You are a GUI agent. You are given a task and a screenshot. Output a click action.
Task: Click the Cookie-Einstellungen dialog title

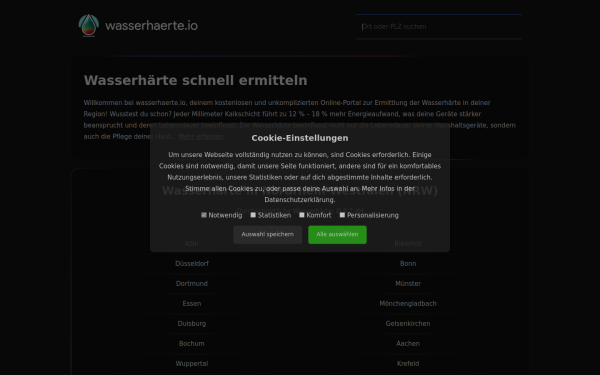(x=300, y=138)
